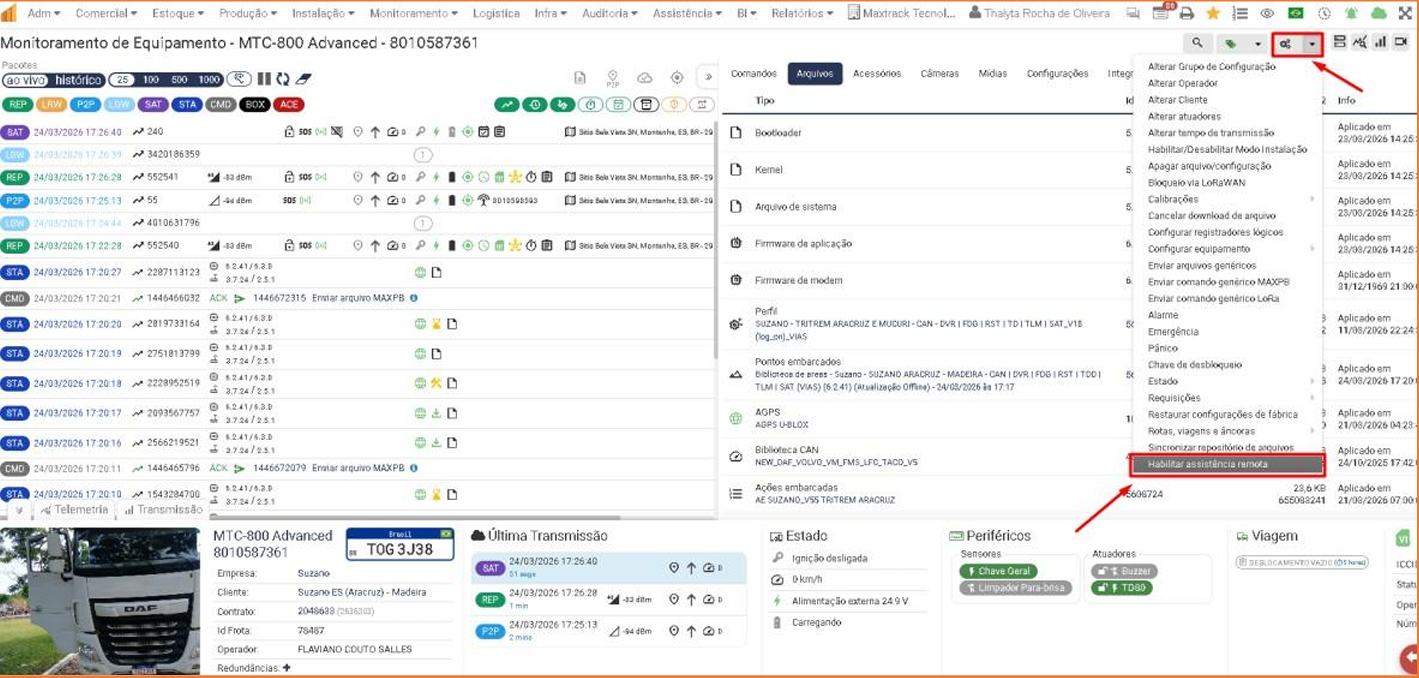Open dropdown arrow beside the gears button
The width and height of the screenshot is (1419, 678).
(x=1311, y=44)
